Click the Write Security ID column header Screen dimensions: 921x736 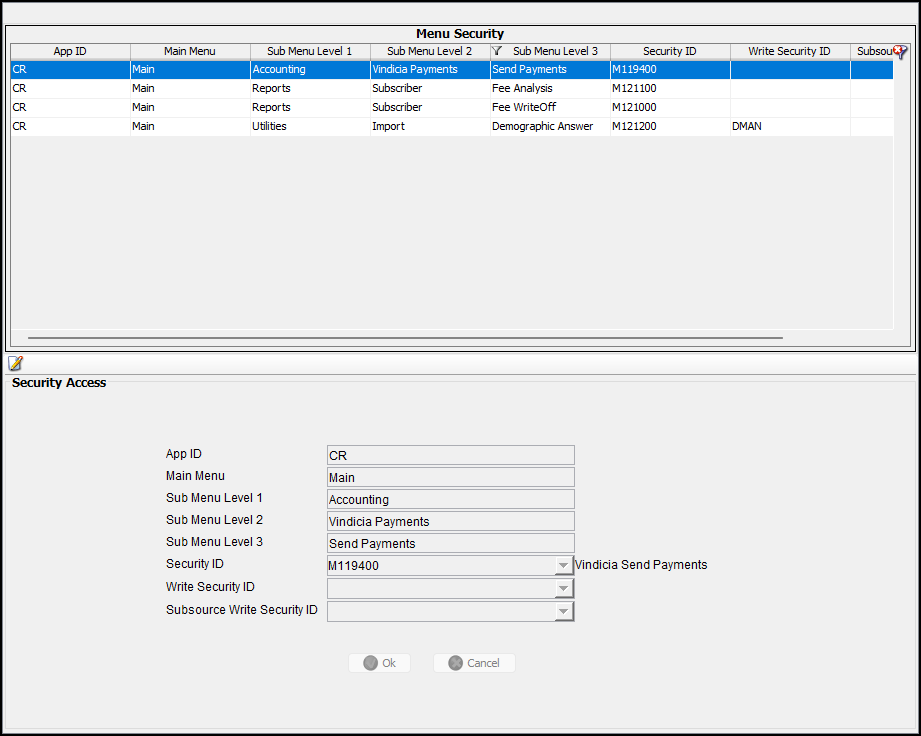click(789, 51)
